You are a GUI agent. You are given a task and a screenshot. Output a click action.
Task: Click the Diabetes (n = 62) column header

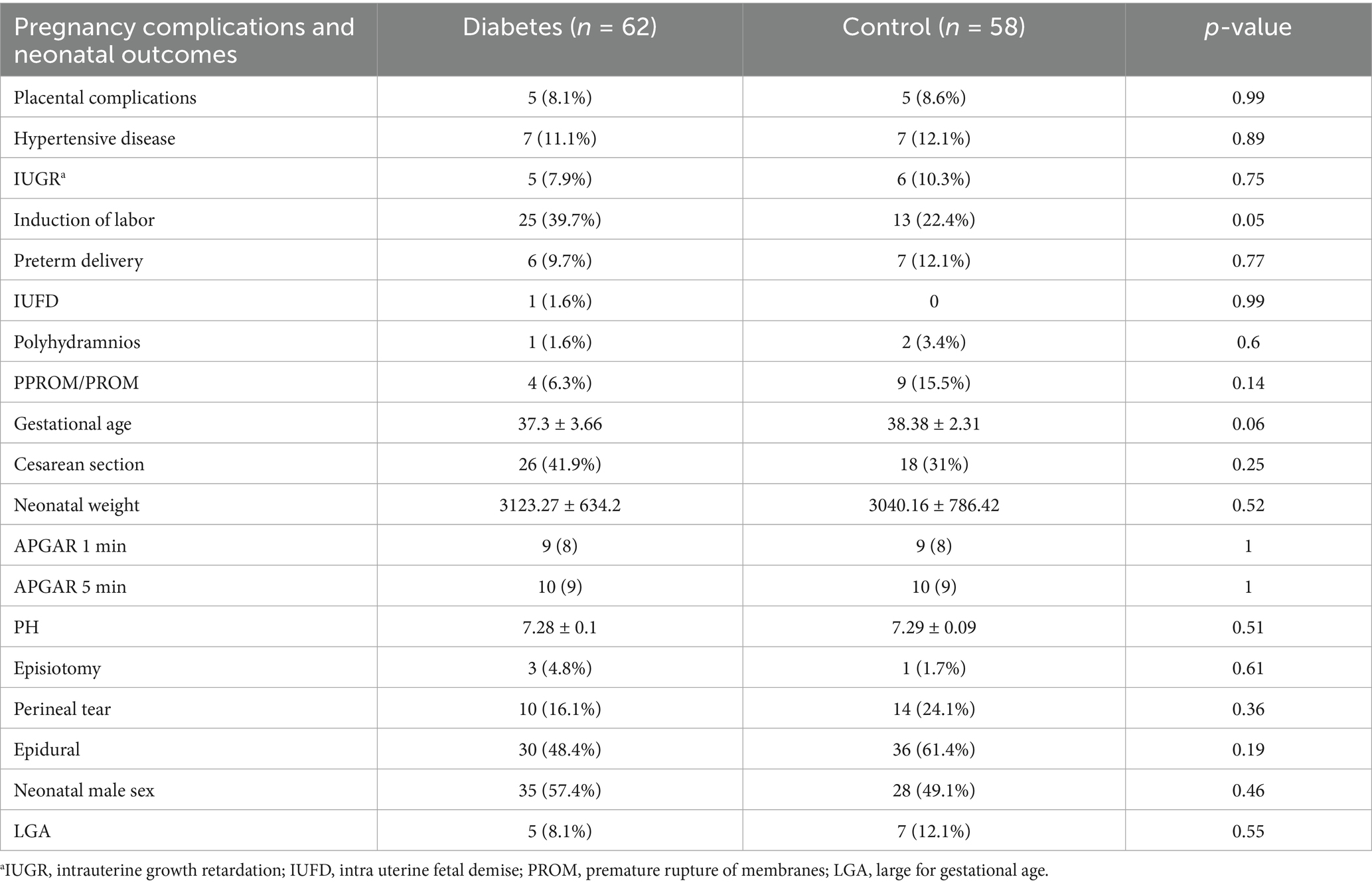pos(560,27)
